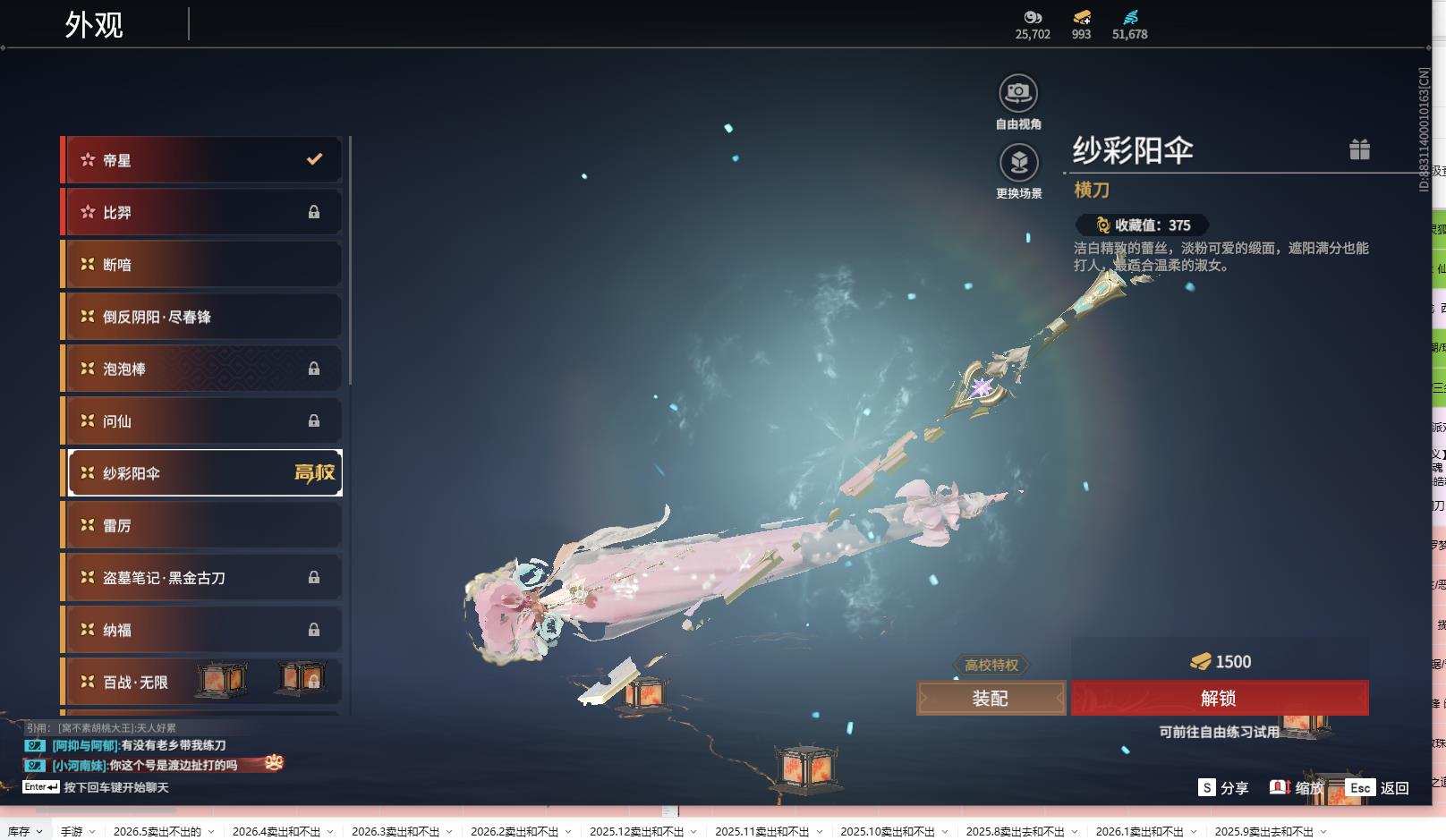Open dropdown on 2025.11卖出和不出 tab
Screen dimensions: 1446x840
pos(819,832)
